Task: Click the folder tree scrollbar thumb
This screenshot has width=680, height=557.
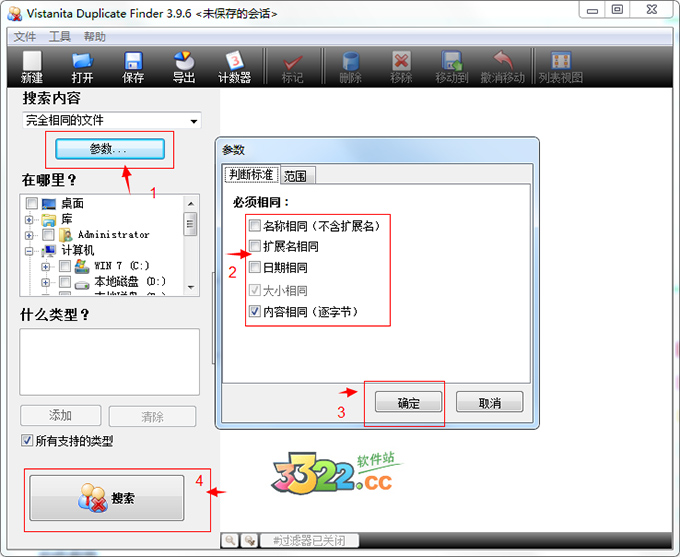Action: [x=190, y=224]
